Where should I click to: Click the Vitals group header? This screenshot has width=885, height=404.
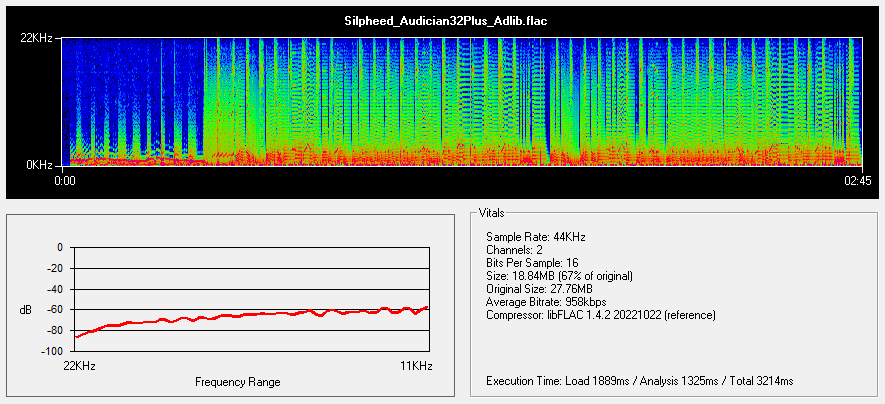(x=492, y=214)
